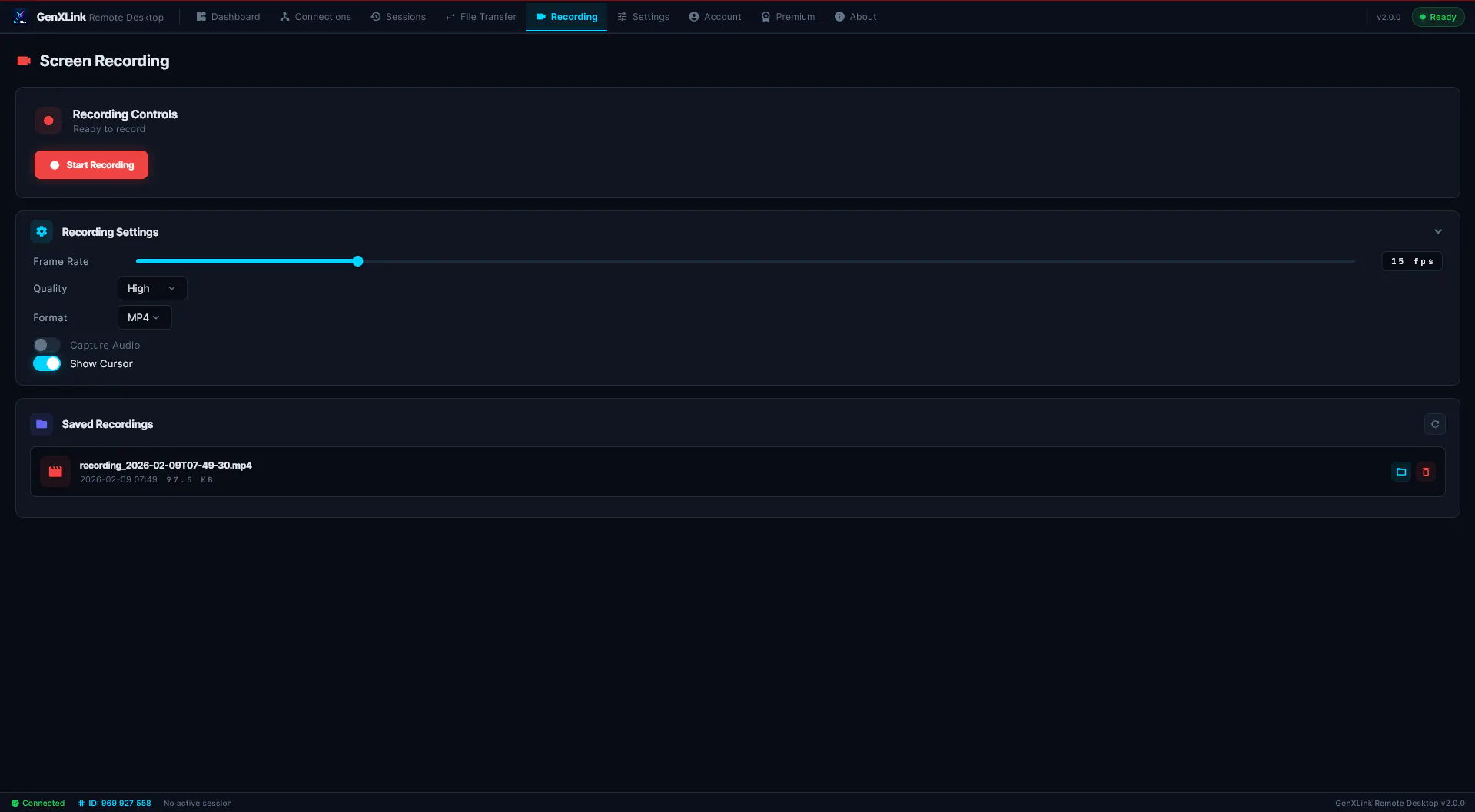Click the Ready to record status text

pos(109,129)
